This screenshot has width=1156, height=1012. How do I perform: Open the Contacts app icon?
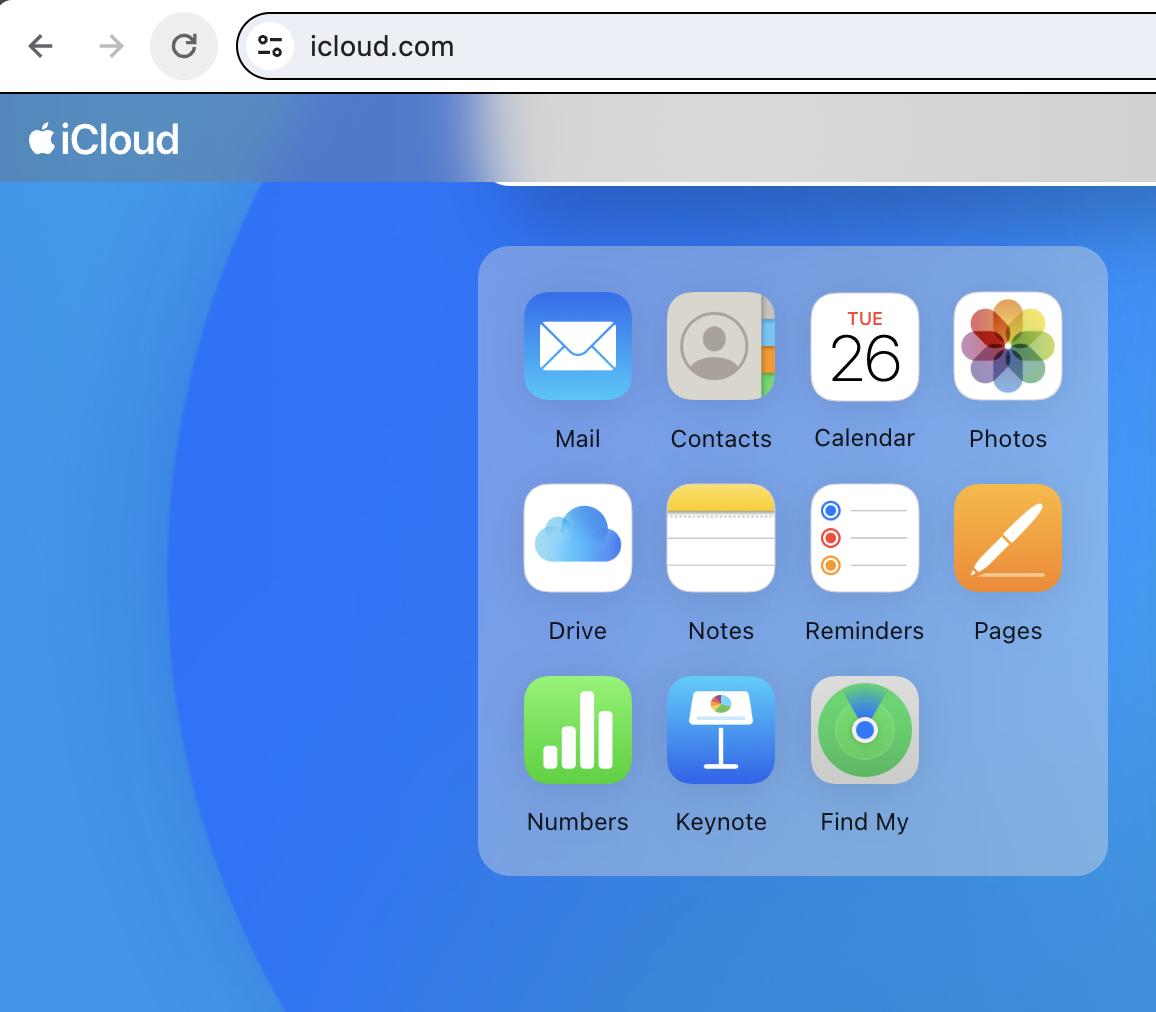(720, 346)
